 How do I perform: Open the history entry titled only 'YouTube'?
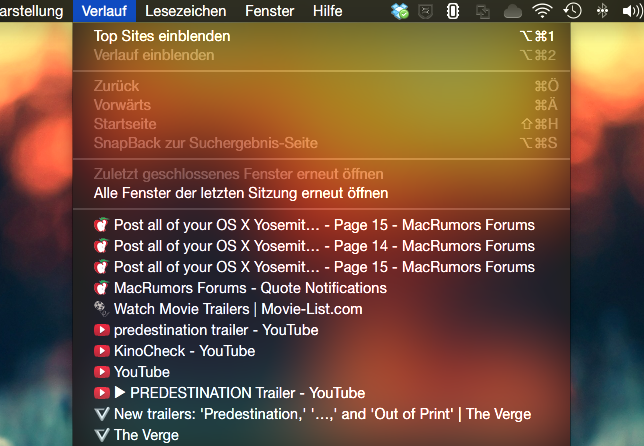pos(322,372)
